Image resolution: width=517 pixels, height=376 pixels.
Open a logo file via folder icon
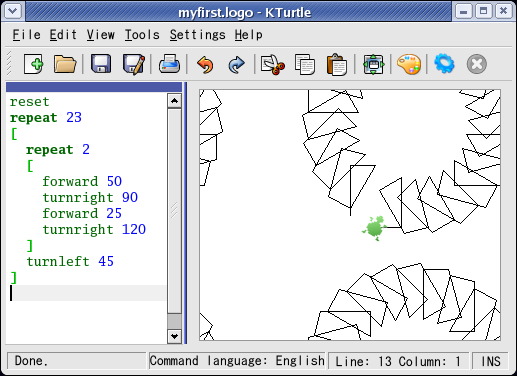[x=65, y=64]
